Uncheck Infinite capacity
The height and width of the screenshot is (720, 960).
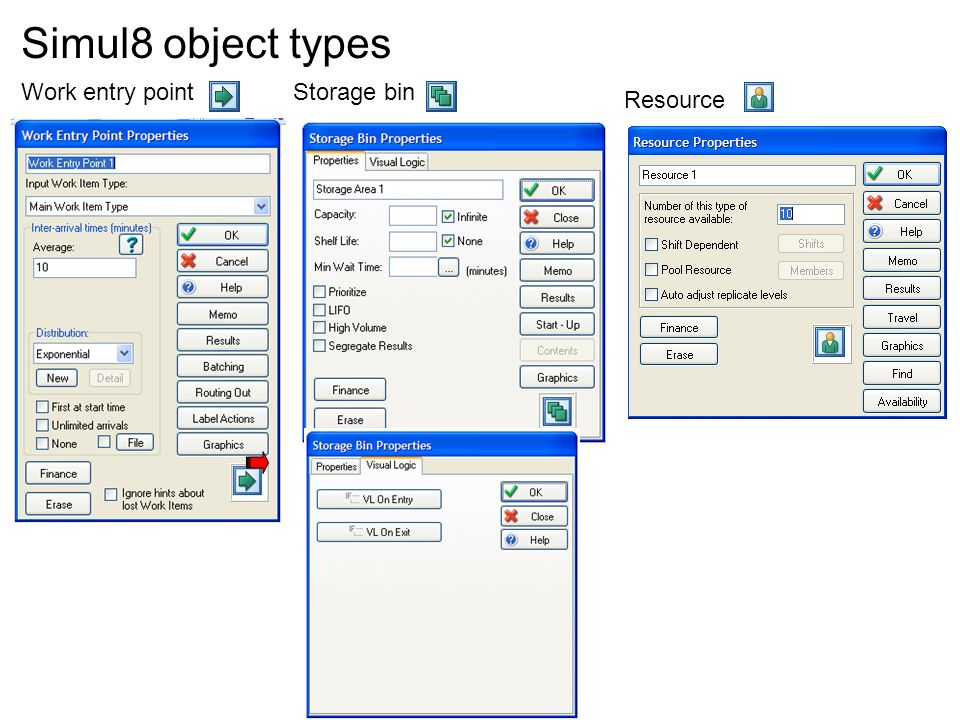(448, 217)
